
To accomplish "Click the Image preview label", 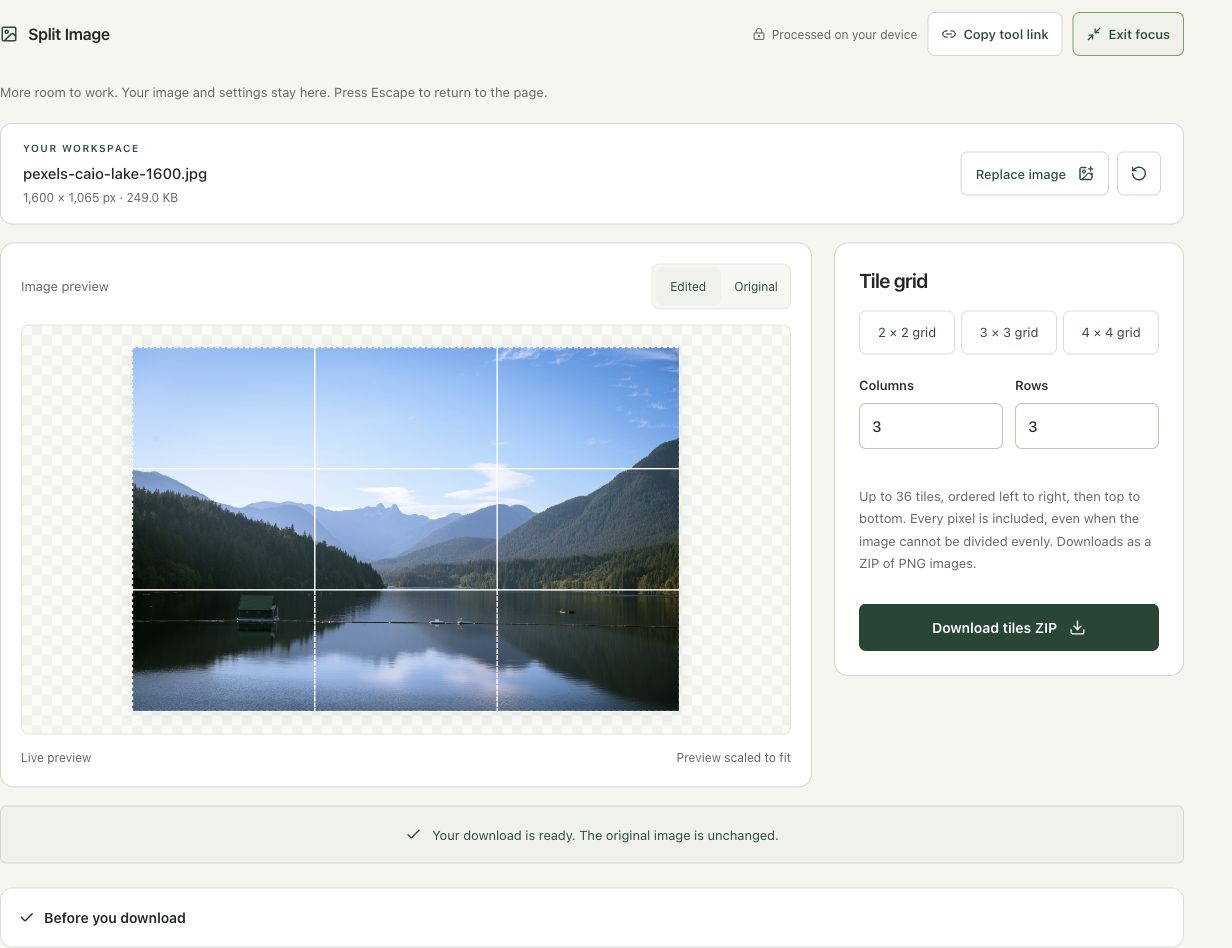I will pyautogui.click(x=65, y=287).
